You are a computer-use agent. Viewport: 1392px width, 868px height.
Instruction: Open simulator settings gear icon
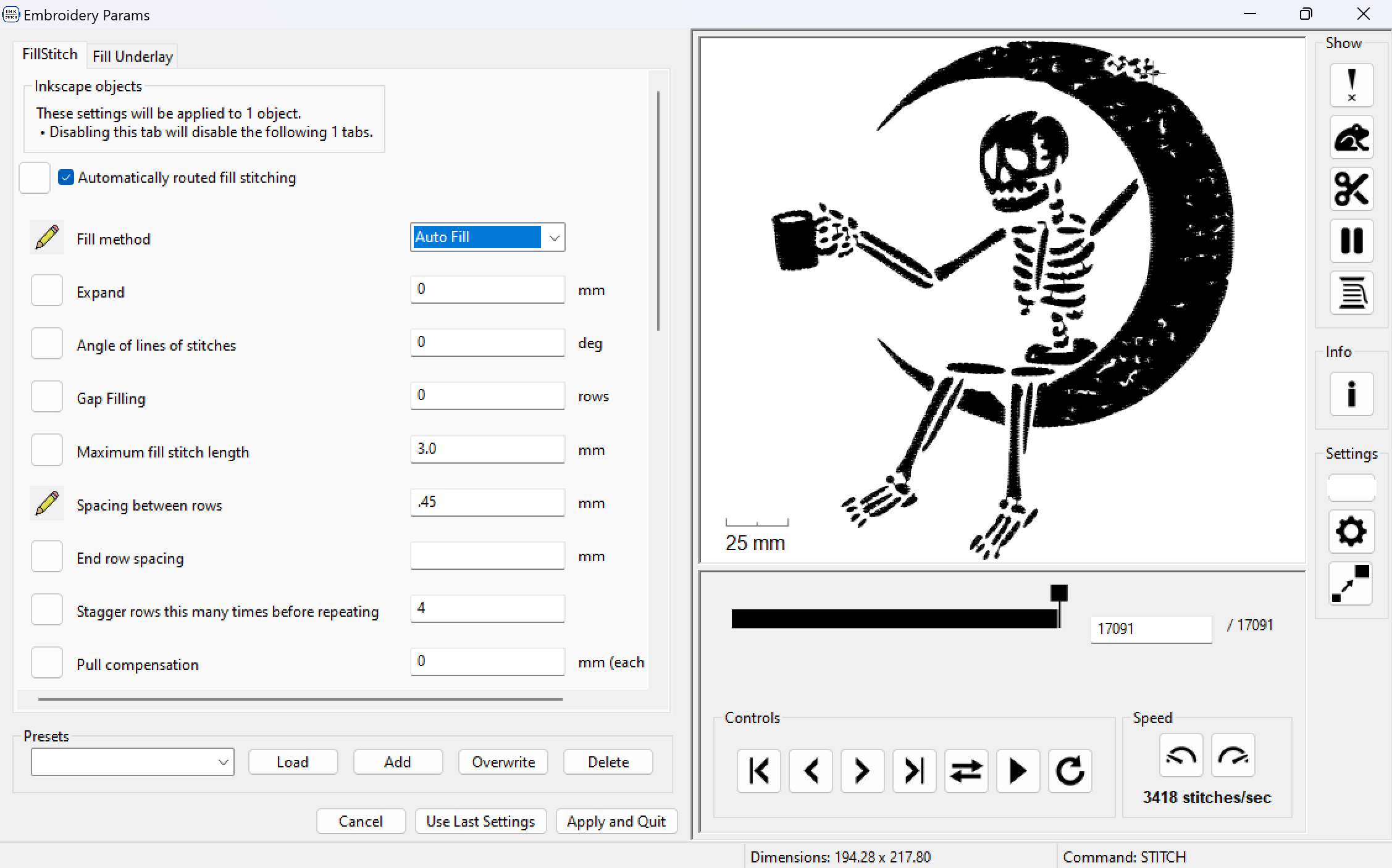[1351, 532]
